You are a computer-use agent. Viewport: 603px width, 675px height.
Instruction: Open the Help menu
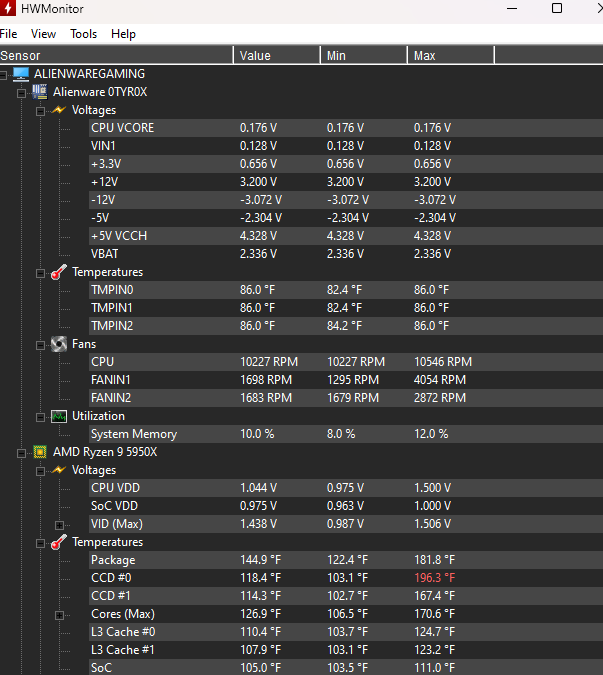coord(123,34)
